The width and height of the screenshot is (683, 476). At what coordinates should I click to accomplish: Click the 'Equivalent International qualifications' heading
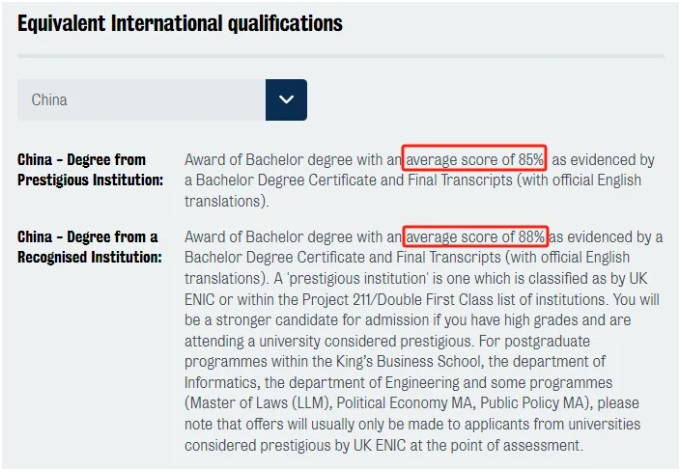180,23
